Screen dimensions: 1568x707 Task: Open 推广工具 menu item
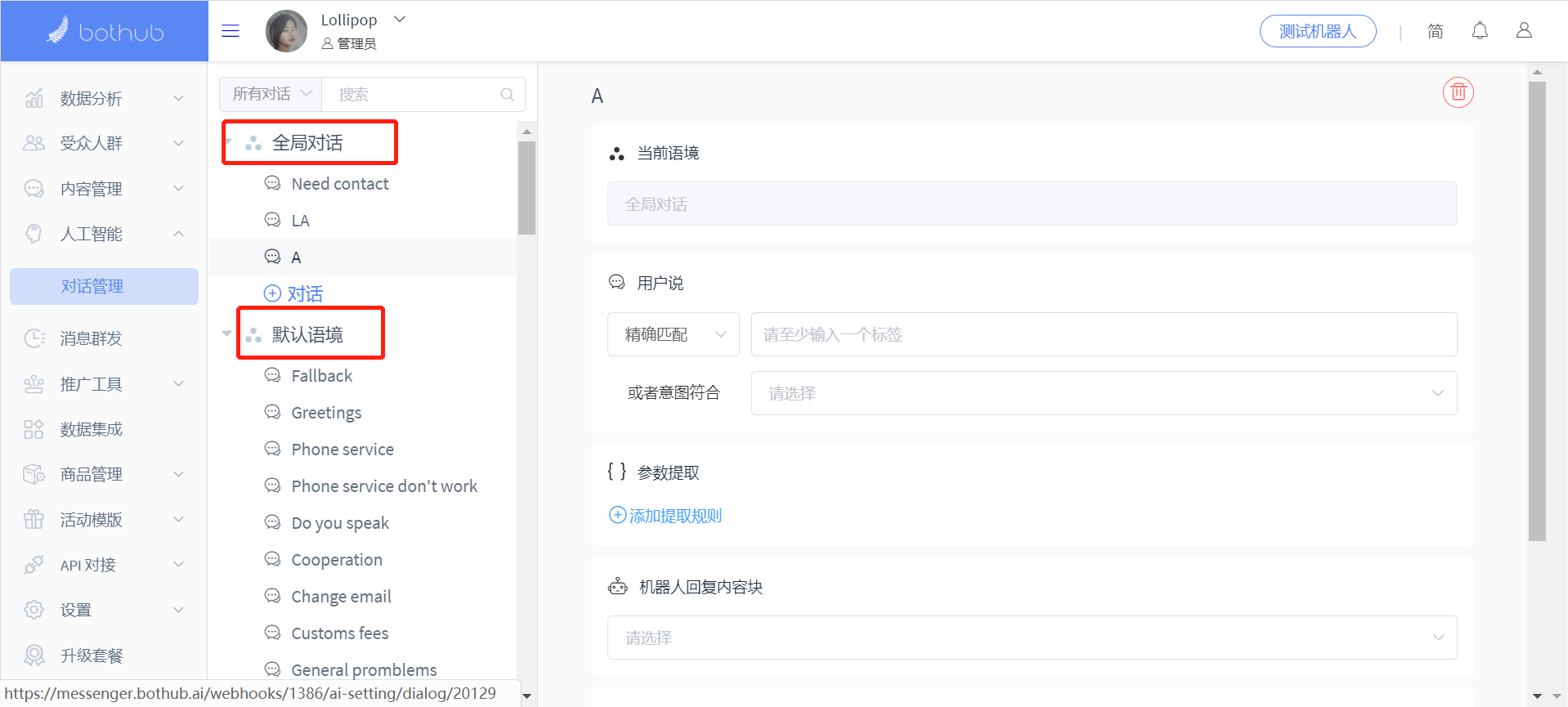tap(104, 384)
